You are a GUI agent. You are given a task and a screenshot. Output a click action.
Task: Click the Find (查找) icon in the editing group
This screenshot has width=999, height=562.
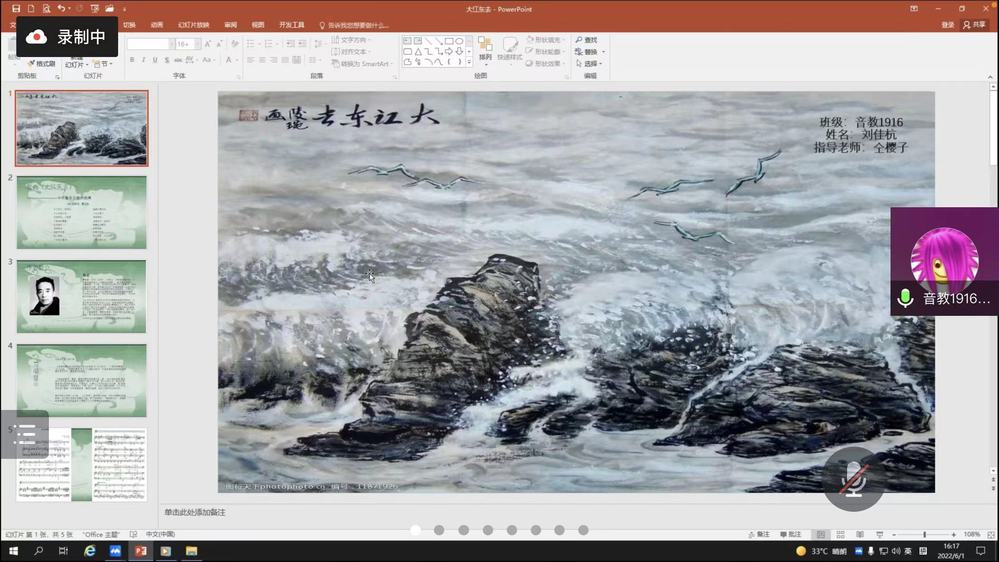point(579,40)
